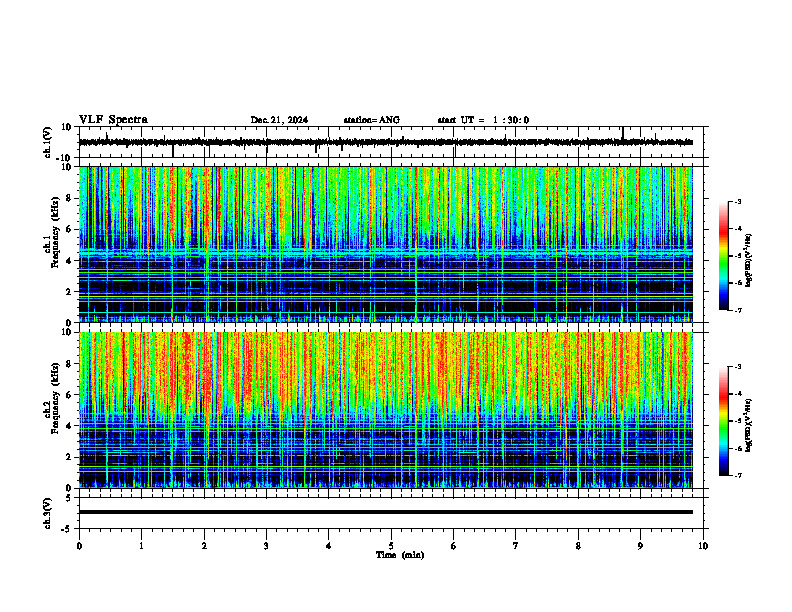Click the "ch.1(V)" waveform axis label
Image resolution: width=792 pixels, height=612 pixels.
point(48,142)
